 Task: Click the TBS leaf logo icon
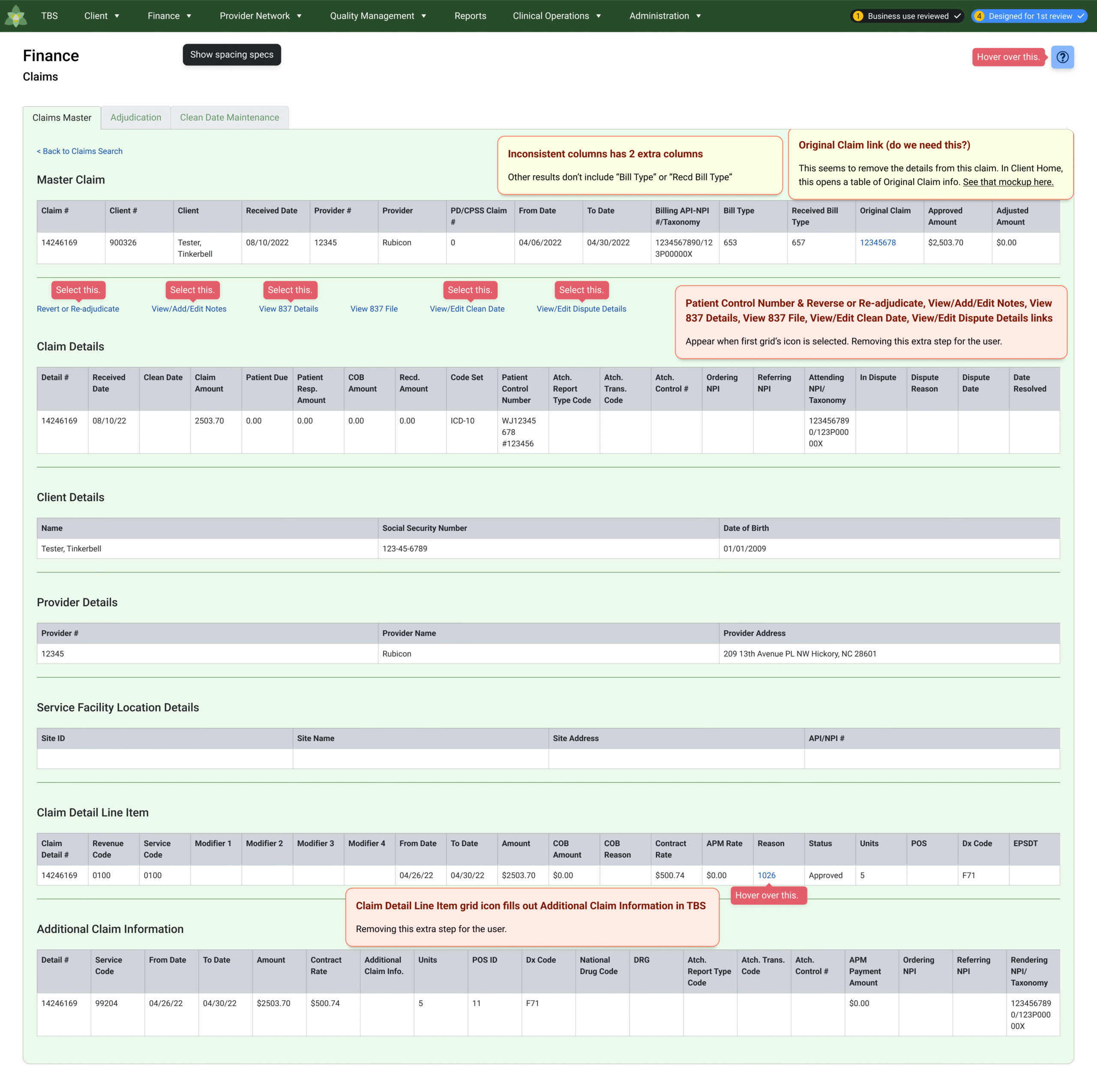coord(16,16)
